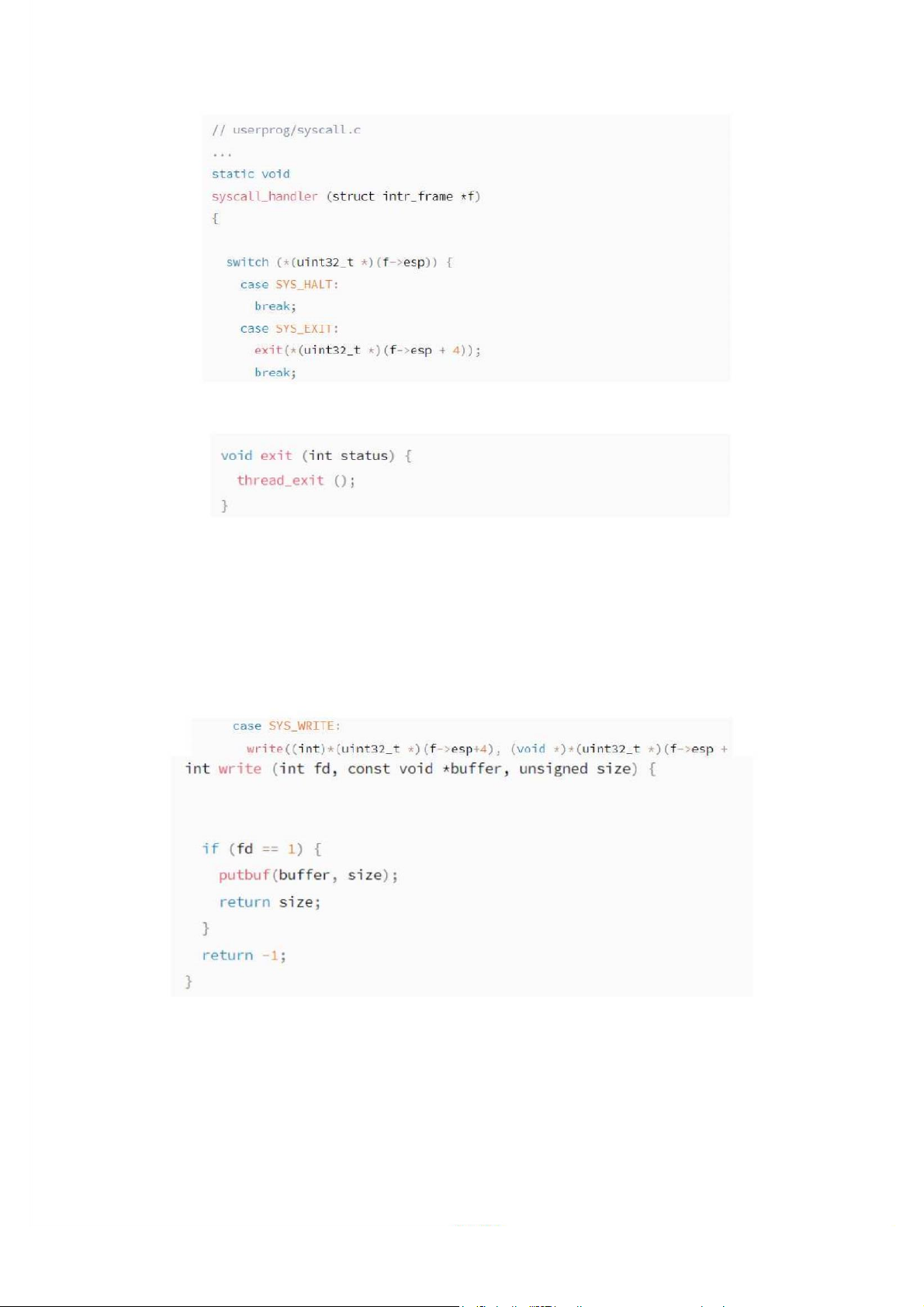Click the 'return size;' statement
The width and height of the screenshot is (924, 1307).
tap(269, 902)
